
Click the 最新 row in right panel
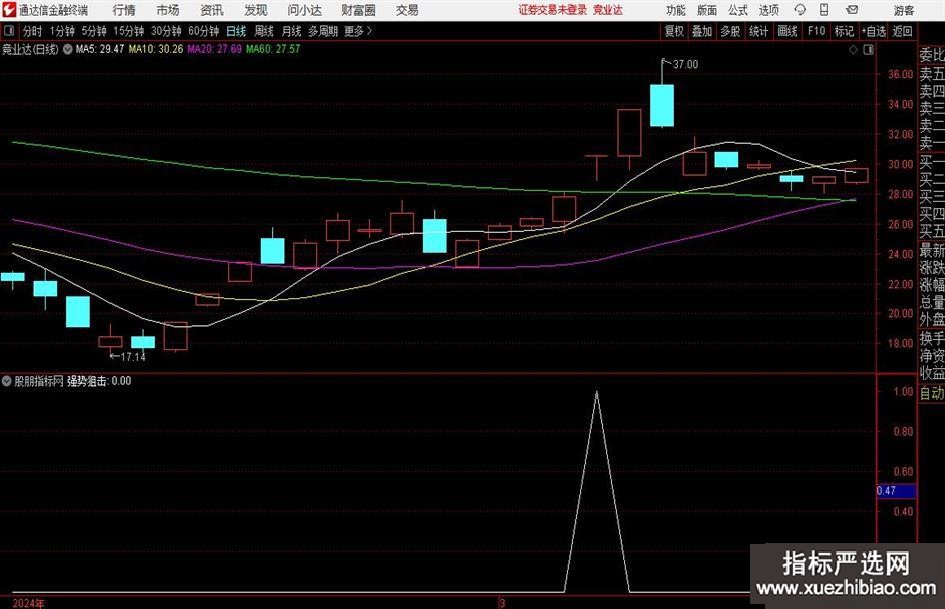[x=932, y=250]
